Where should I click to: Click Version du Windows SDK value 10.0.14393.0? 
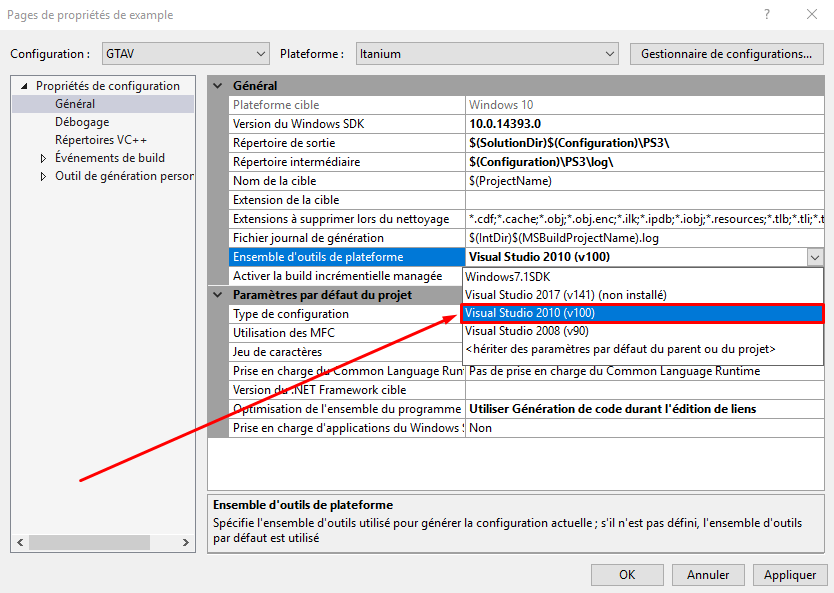[645, 124]
